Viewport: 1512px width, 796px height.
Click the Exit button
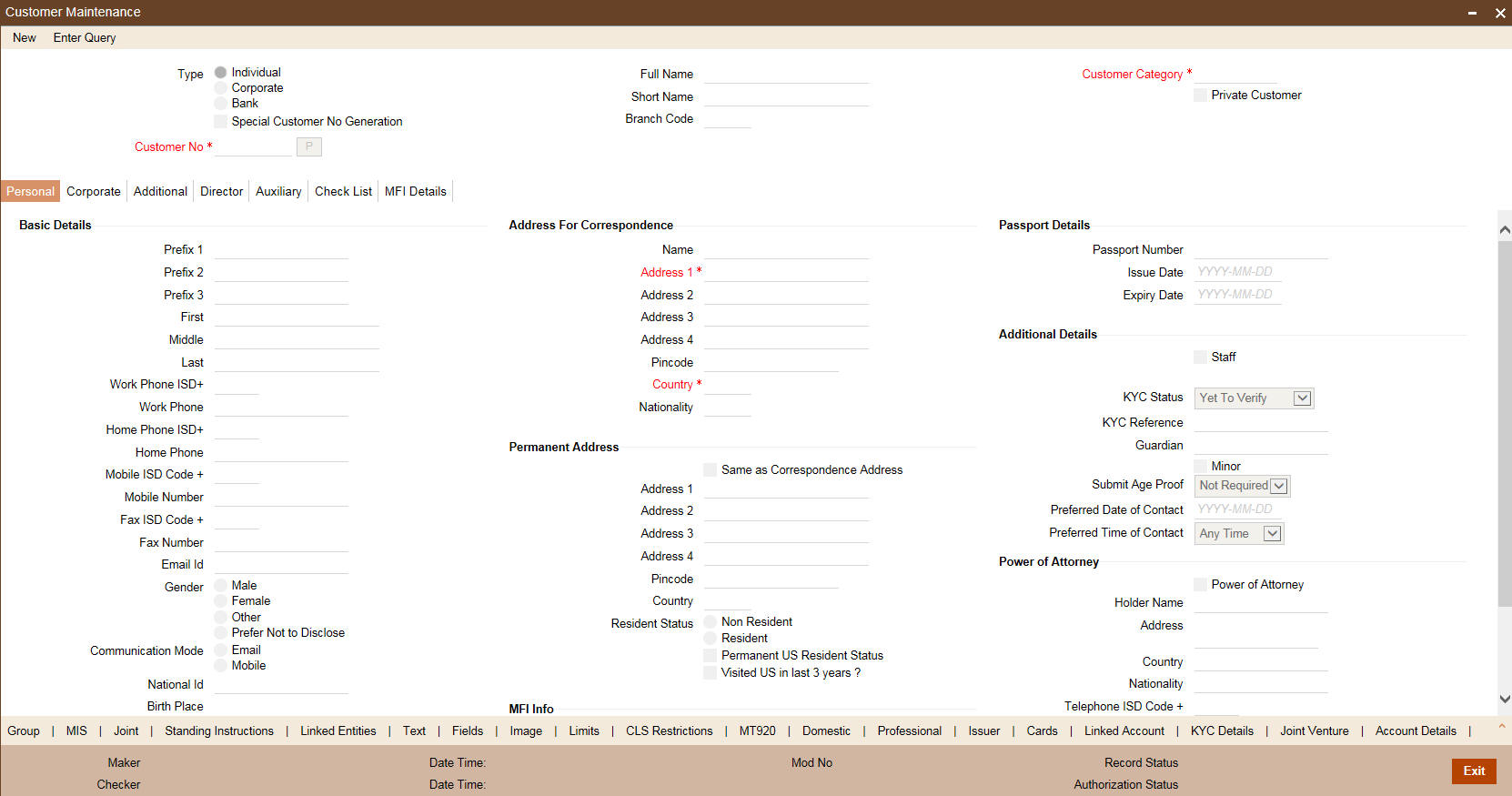[1474, 771]
